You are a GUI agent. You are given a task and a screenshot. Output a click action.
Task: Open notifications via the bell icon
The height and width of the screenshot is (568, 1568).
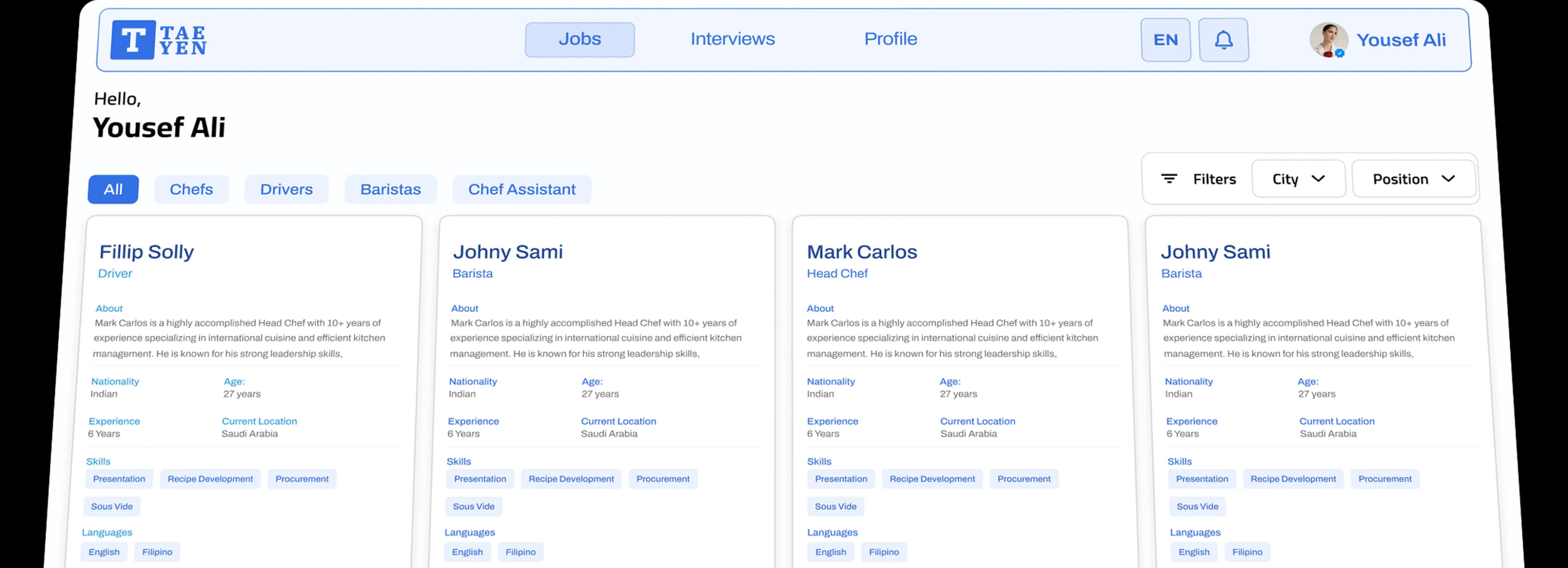(x=1223, y=40)
